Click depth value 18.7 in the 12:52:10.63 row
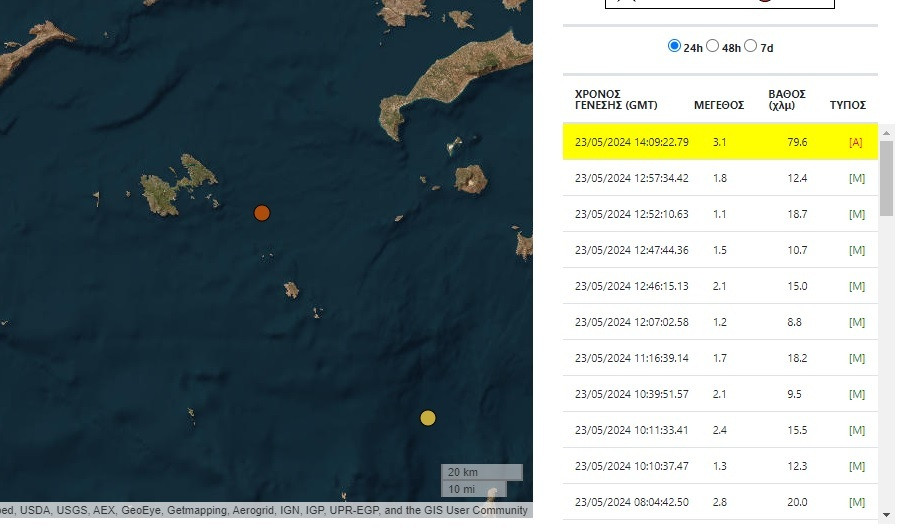Image resolution: width=900 pixels, height=529 pixels. coord(797,214)
